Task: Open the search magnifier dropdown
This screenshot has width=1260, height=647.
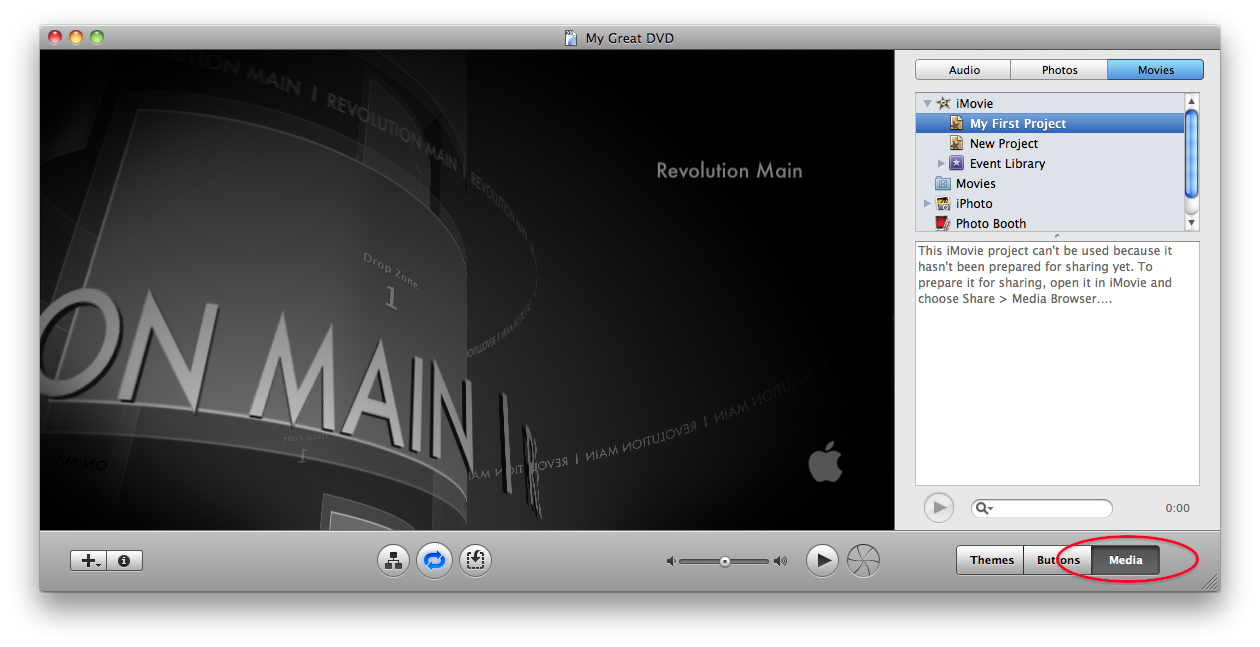Action: pyautogui.click(x=984, y=508)
